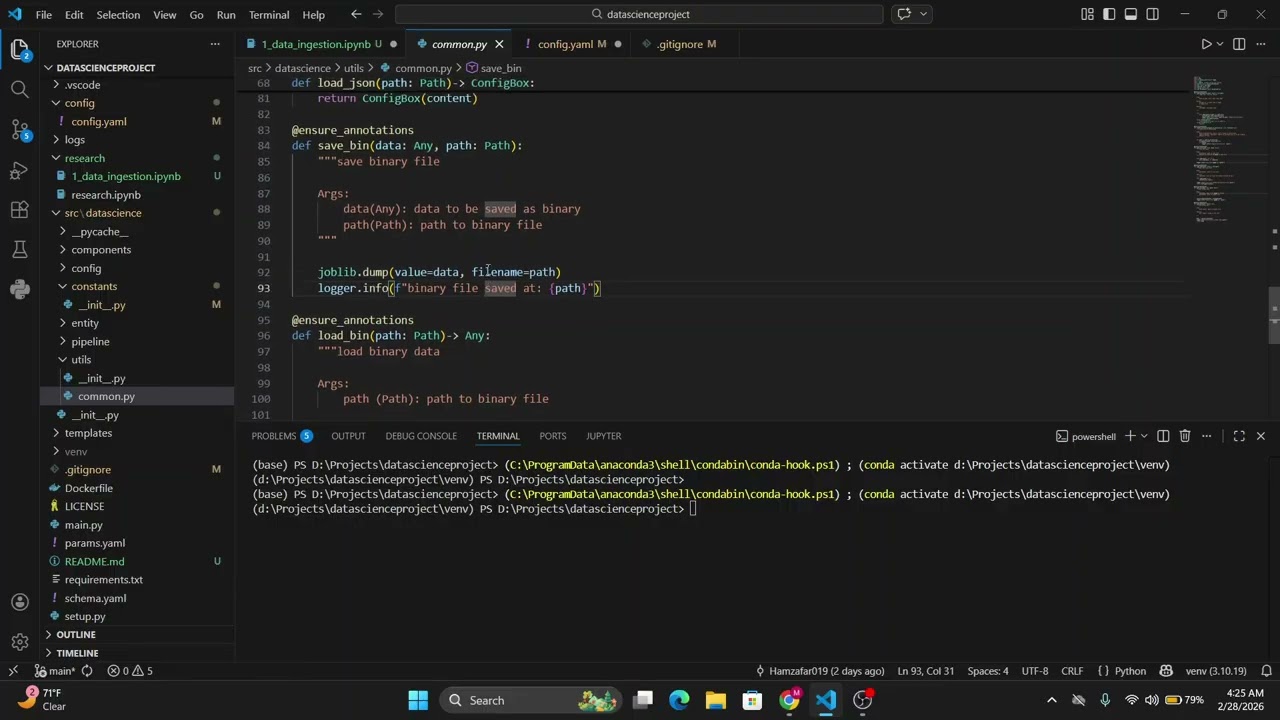Viewport: 1280px width, 720px height.
Task: Open the Copilot chat icon in title bar
Action: click(x=904, y=14)
